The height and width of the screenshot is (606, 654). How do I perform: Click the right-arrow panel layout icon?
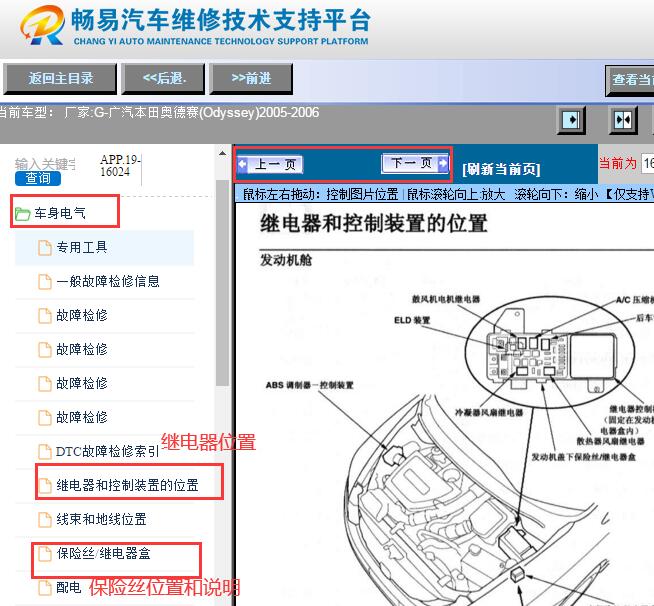click(571, 120)
